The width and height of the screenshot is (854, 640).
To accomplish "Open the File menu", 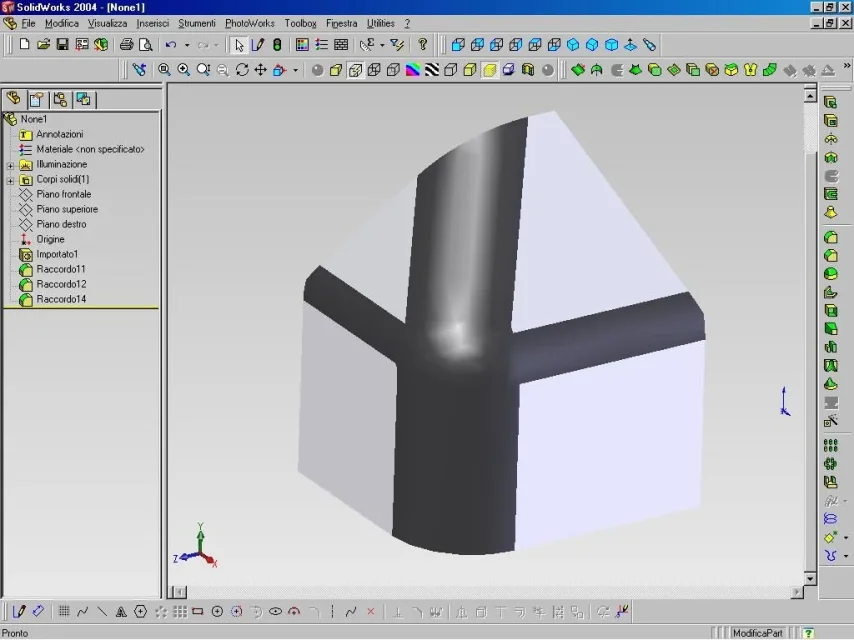I will pos(28,23).
